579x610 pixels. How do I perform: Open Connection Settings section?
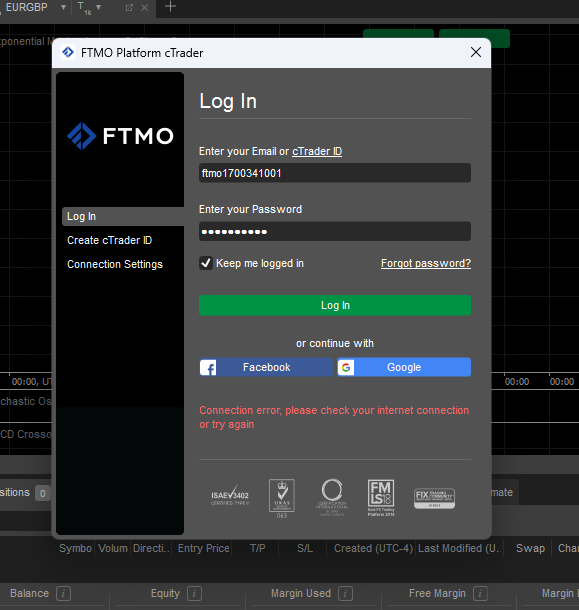(115, 265)
